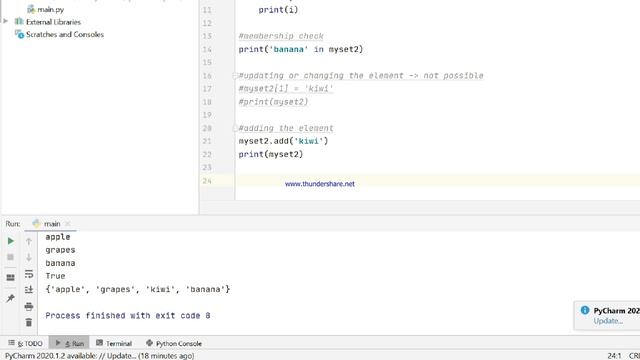The height and width of the screenshot is (360, 640).
Task: Pin the Run tab with pin icon
Action: [11, 298]
